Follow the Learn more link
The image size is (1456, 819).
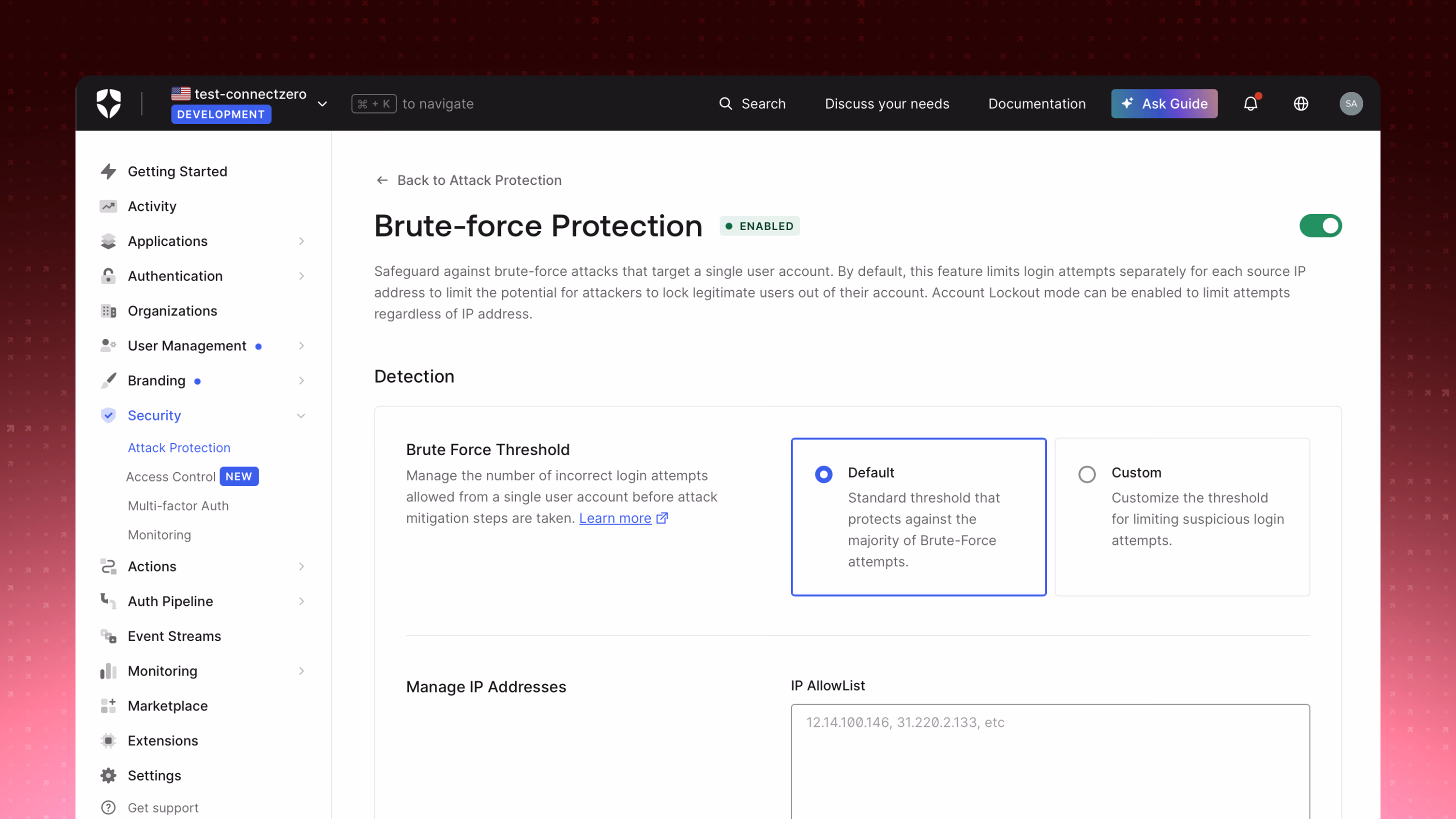coord(615,517)
